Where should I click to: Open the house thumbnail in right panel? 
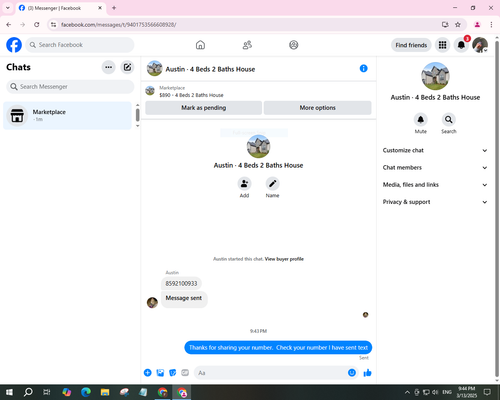[435, 76]
